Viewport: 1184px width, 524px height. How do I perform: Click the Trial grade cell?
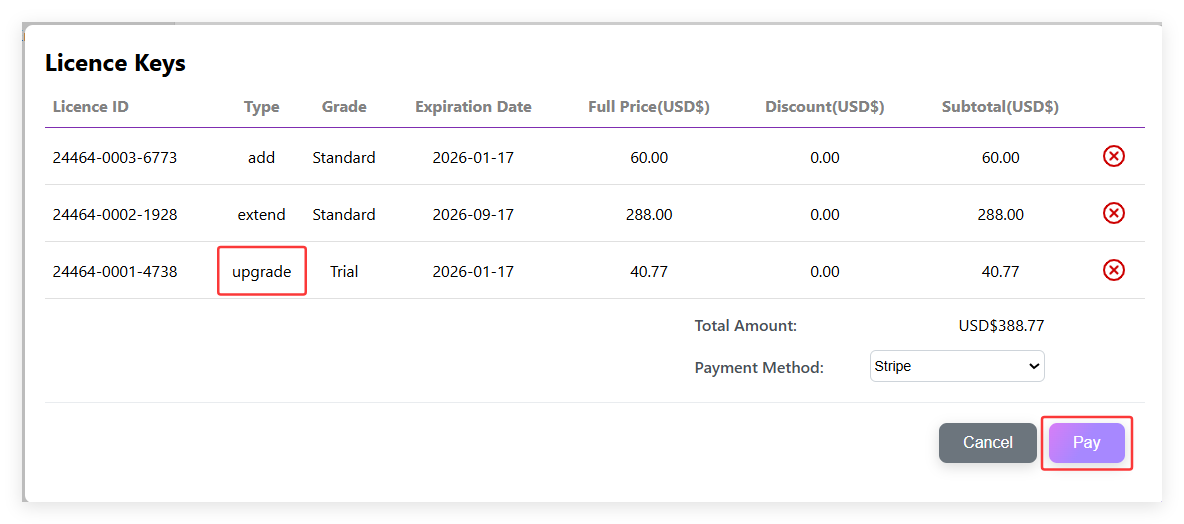(344, 271)
